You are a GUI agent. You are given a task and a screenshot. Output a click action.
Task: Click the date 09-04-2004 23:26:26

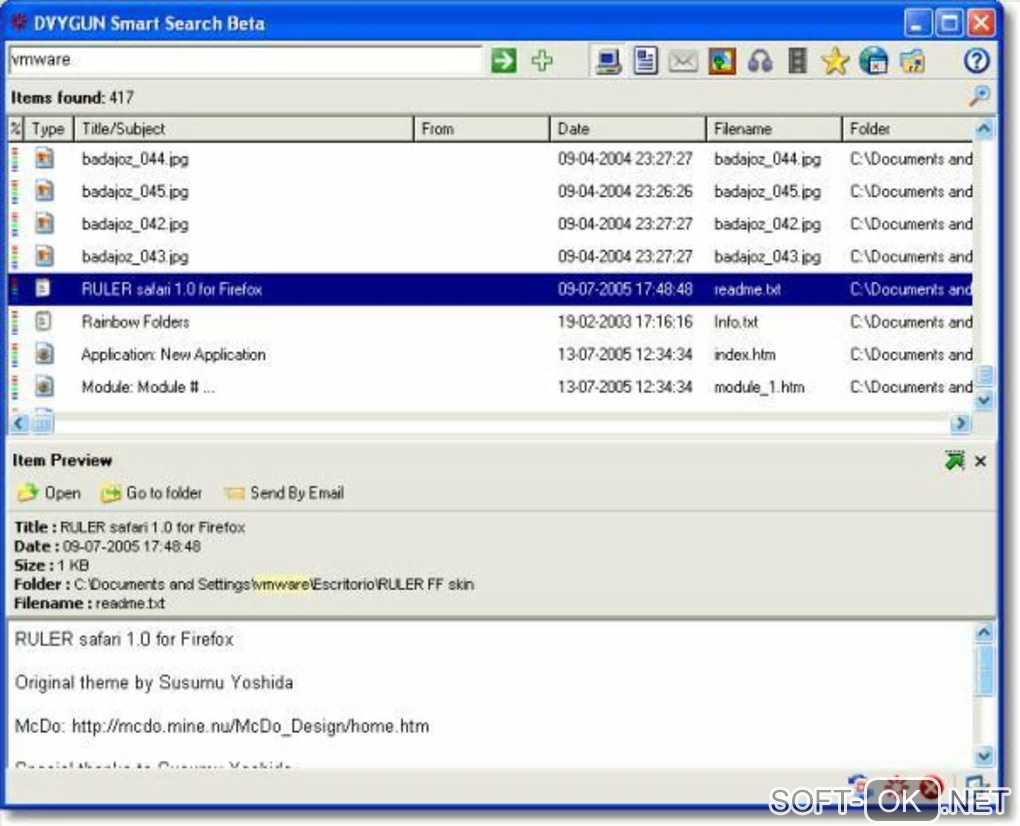625,192
